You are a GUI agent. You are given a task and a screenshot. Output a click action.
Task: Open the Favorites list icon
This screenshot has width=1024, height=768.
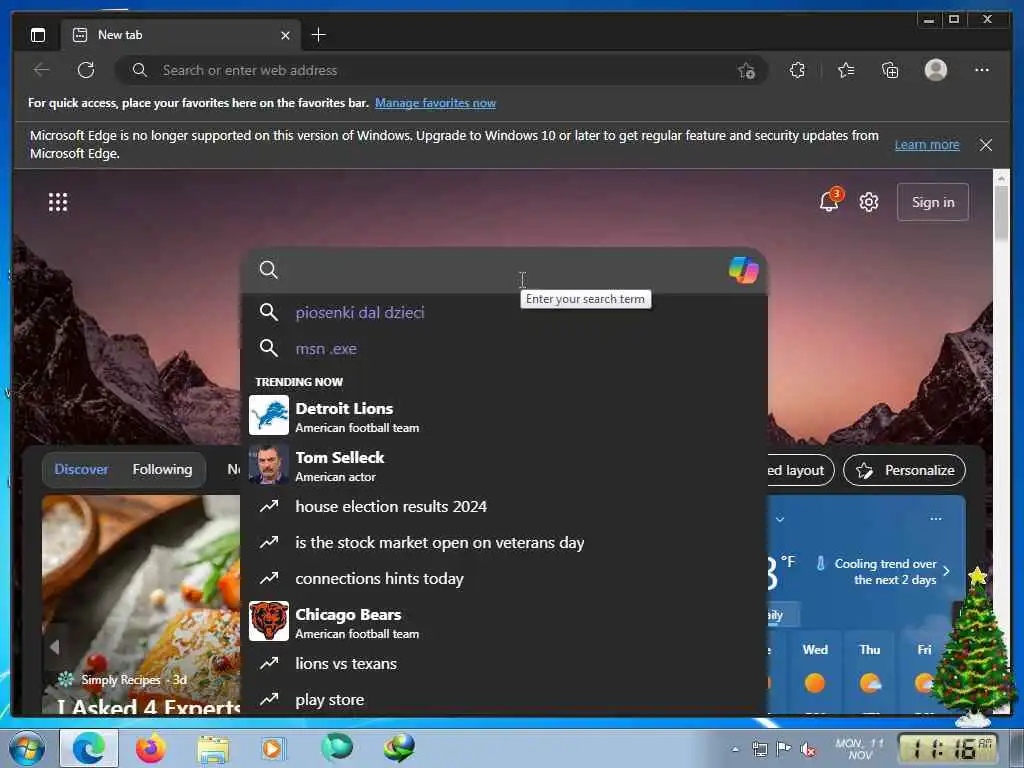click(x=846, y=70)
